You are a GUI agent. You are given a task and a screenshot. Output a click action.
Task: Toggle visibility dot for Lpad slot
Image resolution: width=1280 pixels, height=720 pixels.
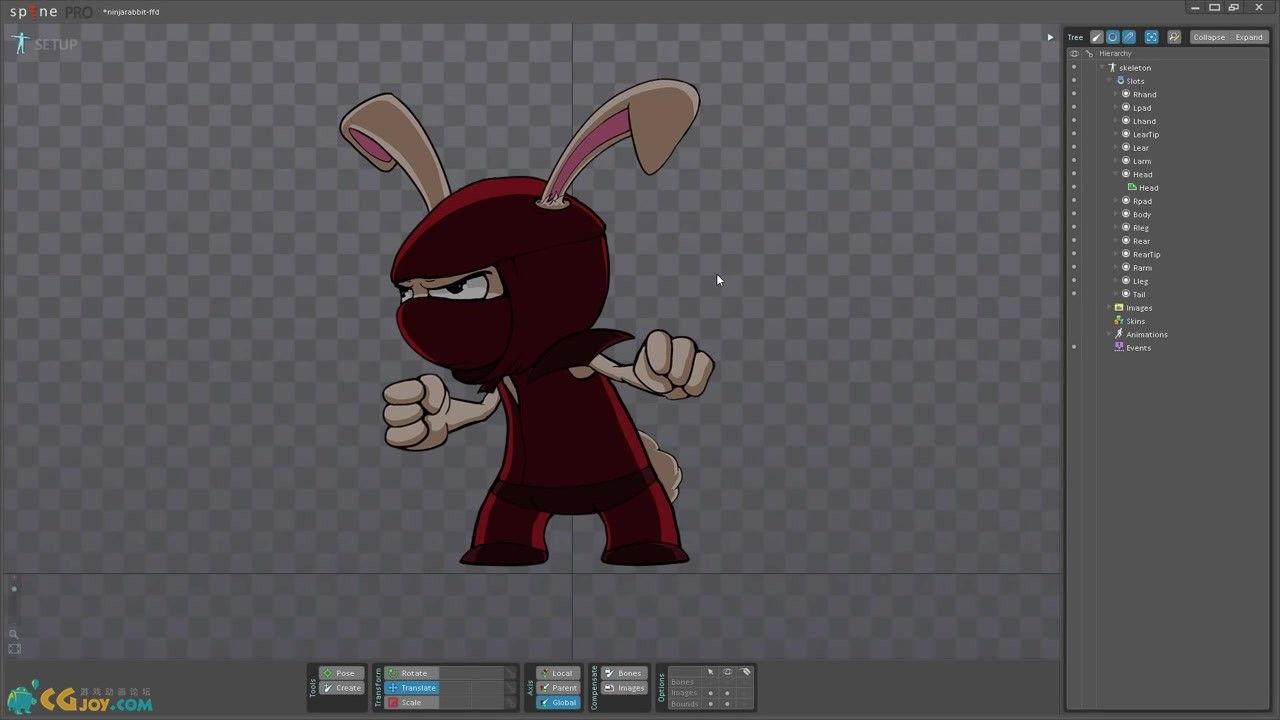coord(1074,108)
